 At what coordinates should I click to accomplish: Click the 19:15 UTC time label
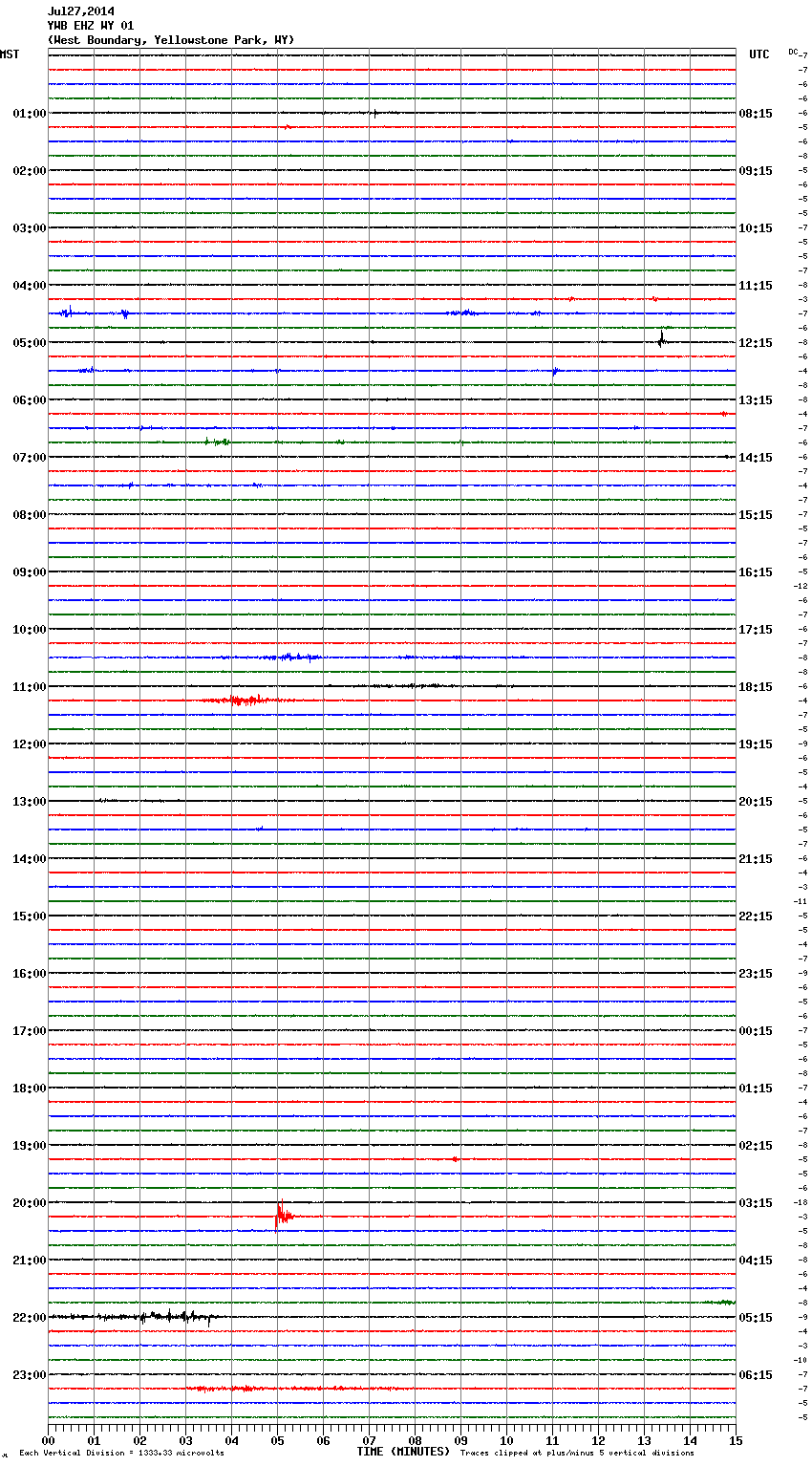(x=756, y=744)
